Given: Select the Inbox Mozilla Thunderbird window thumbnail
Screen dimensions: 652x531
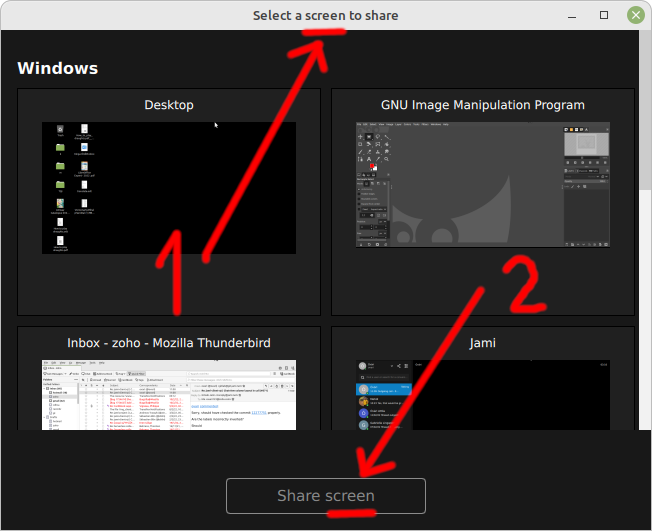Looking at the screenshot, I should [x=169, y=395].
